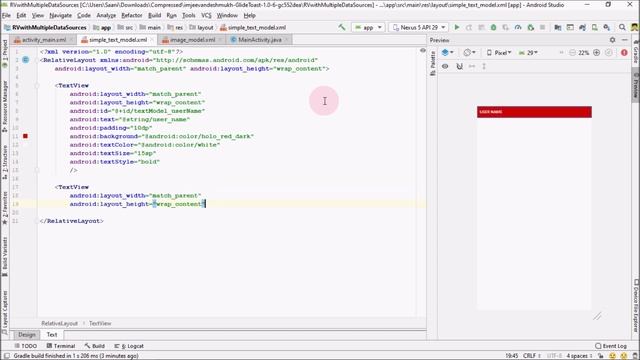
Task: Open the Pixel device preview dropdown
Action: (x=499, y=53)
